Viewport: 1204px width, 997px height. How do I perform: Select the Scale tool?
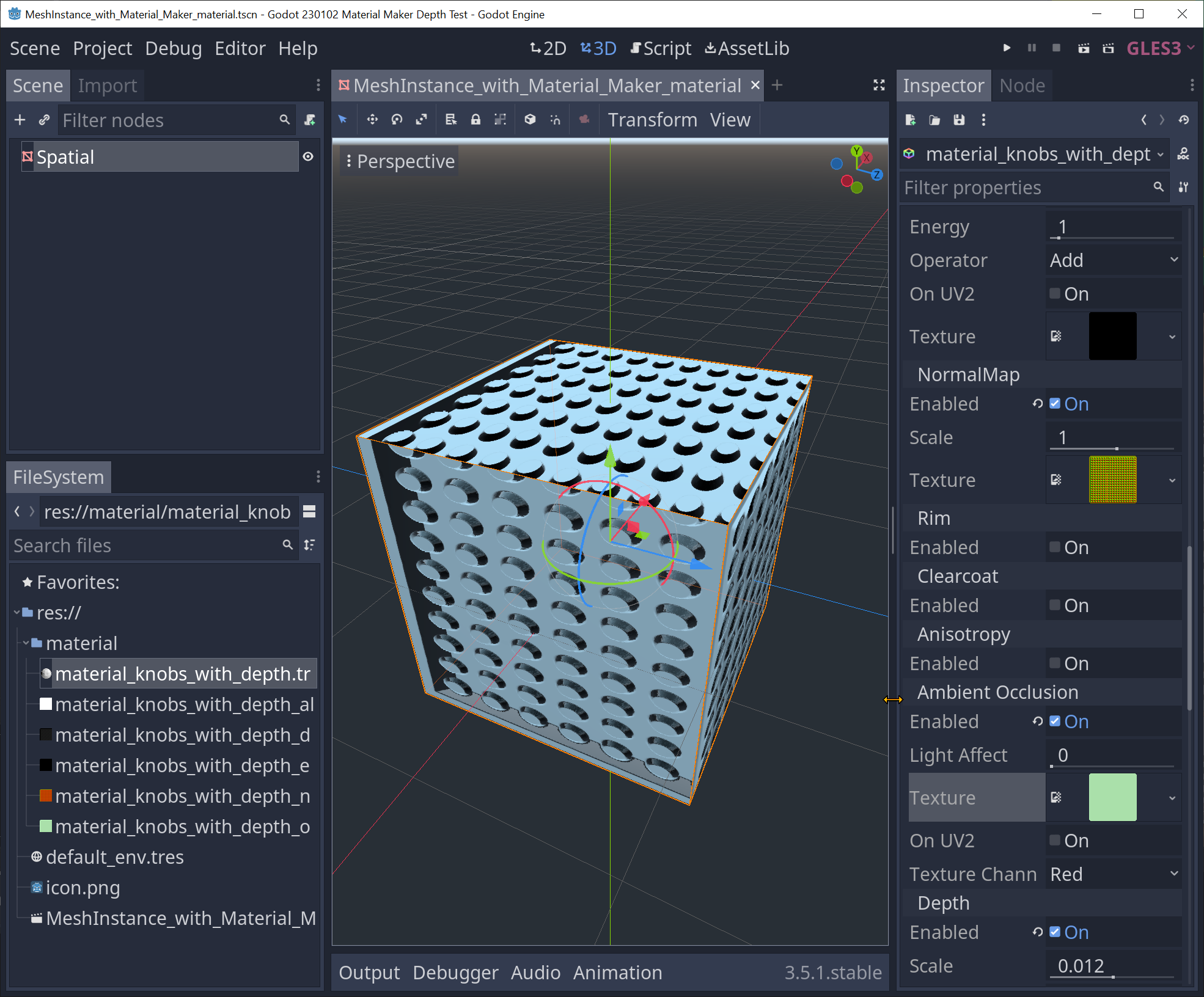pos(422,120)
